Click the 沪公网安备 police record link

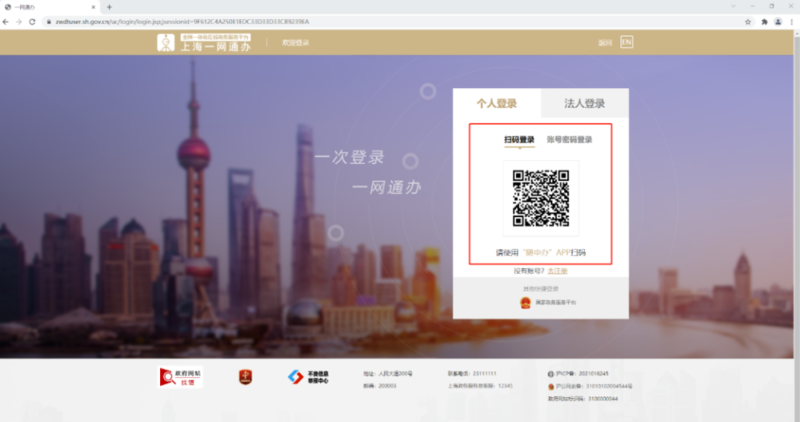pyautogui.click(x=593, y=386)
